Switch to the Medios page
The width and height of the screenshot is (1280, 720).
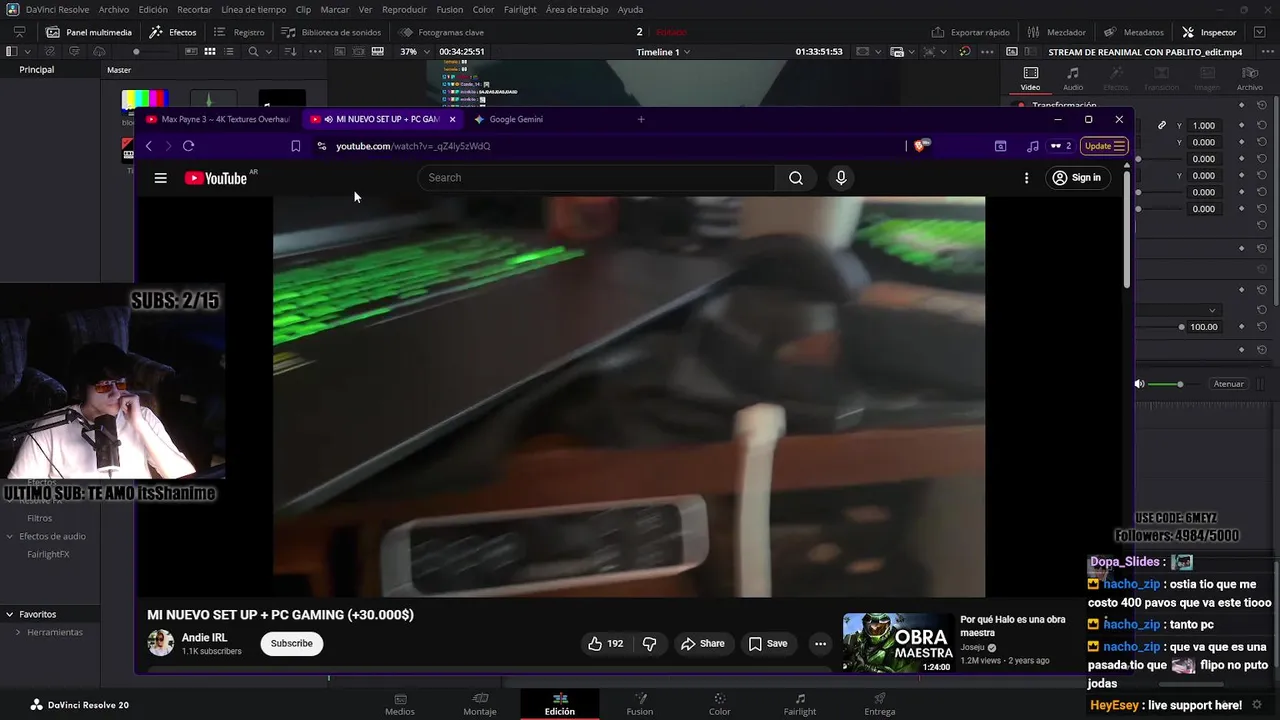[400, 705]
